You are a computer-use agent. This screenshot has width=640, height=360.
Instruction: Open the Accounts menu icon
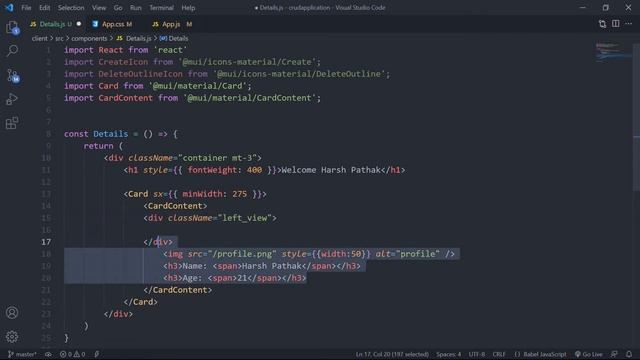pos(12,313)
